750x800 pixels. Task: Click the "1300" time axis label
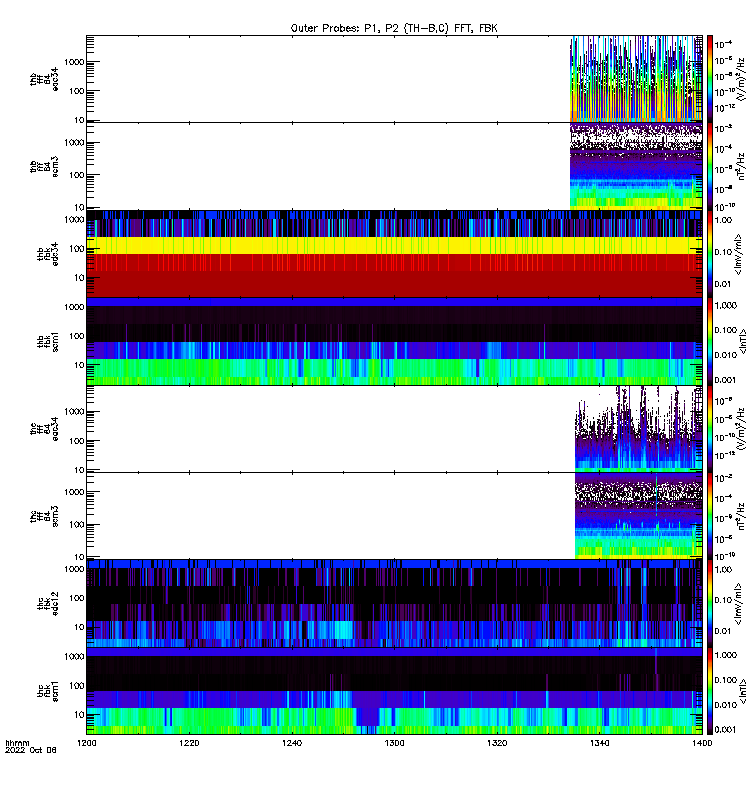pos(394,743)
